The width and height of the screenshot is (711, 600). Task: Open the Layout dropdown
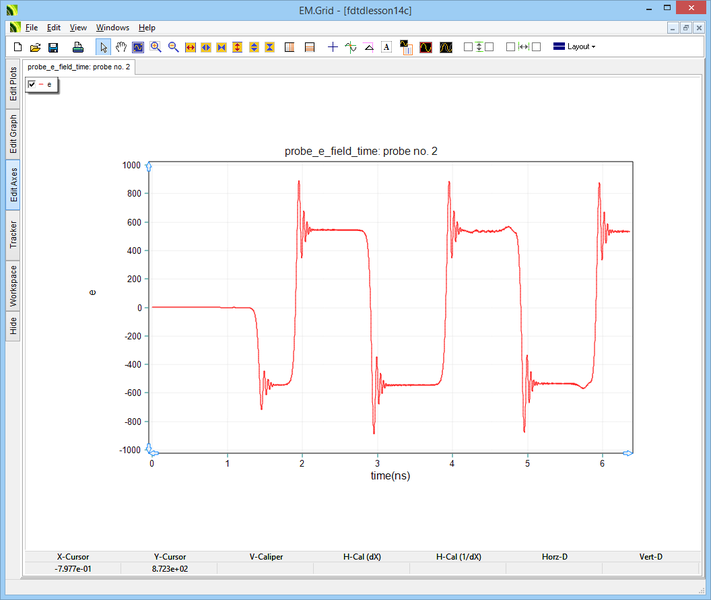click(574, 47)
